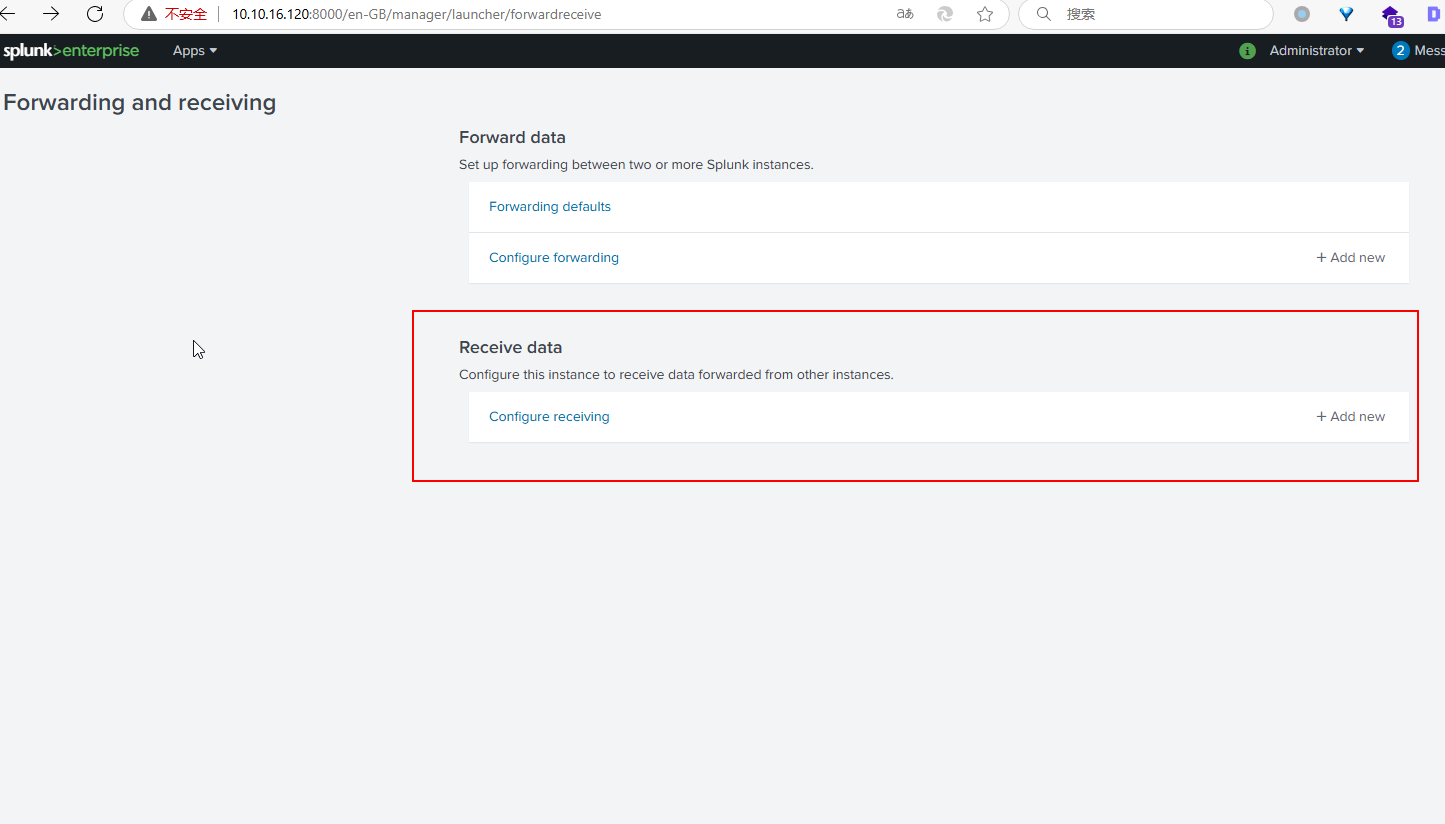This screenshot has width=1445, height=824.
Task: Expand the Apps dropdown menu
Action: pos(195,51)
